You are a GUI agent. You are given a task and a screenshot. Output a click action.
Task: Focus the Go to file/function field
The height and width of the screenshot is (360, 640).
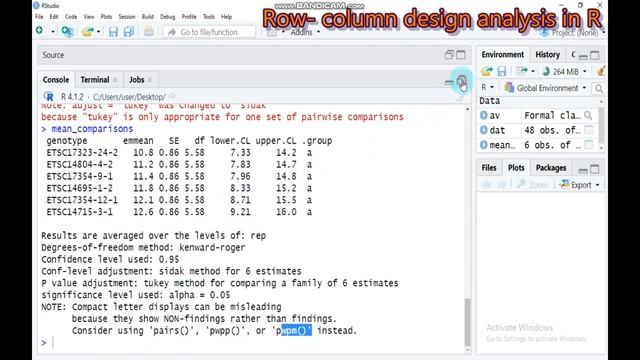[209, 32]
